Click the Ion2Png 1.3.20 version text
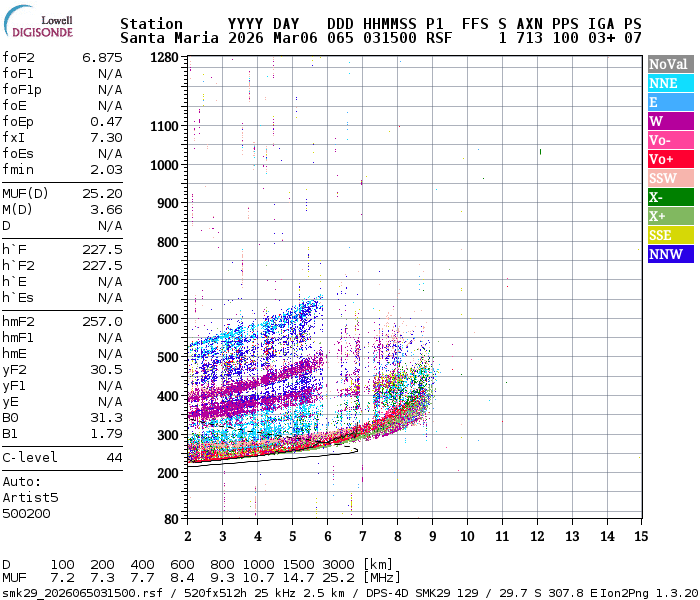The image size is (700, 600). click(x=650, y=593)
